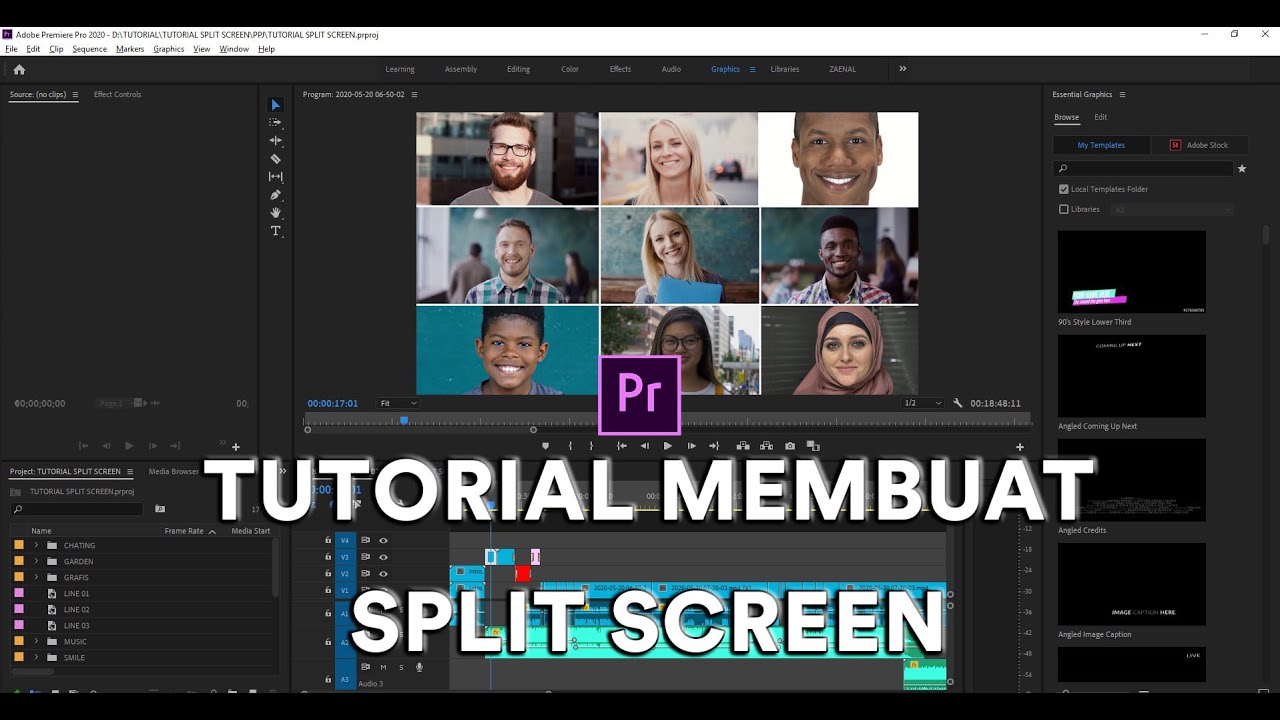Viewport: 1280px width, 720px height.
Task: Open the Markers menu
Action: 130,49
